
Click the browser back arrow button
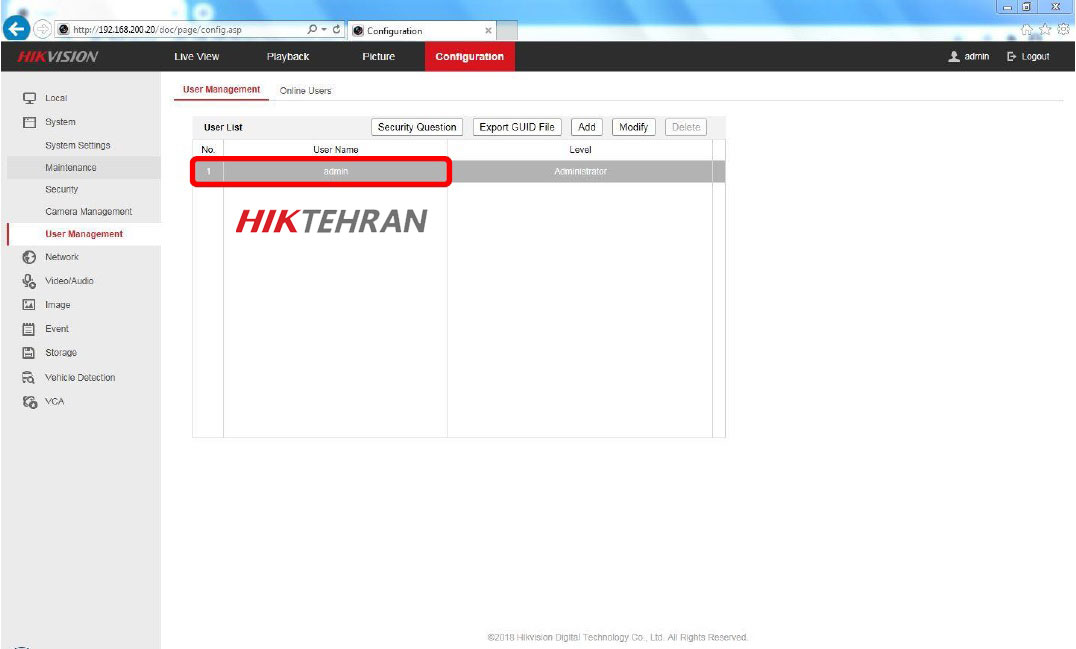pyautogui.click(x=16, y=29)
